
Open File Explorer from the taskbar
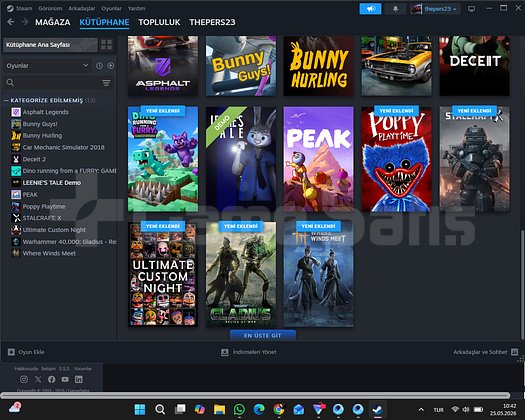(219, 409)
